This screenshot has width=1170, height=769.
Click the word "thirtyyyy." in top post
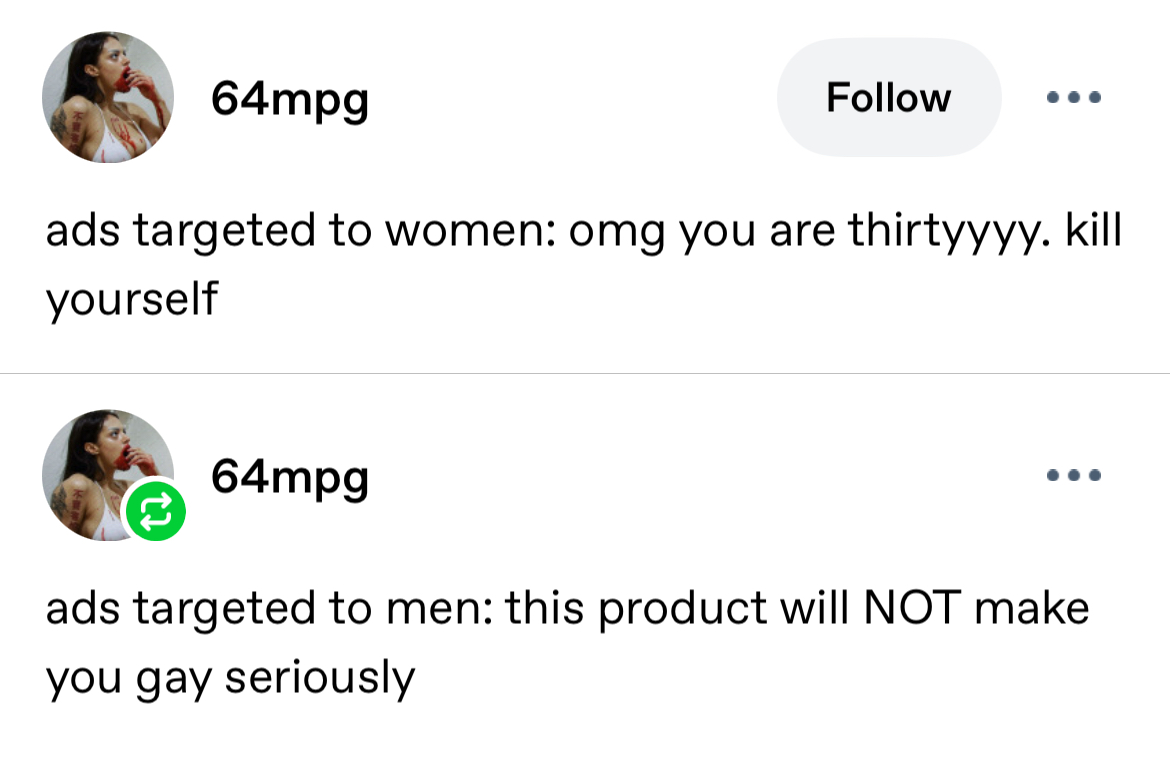tap(949, 232)
